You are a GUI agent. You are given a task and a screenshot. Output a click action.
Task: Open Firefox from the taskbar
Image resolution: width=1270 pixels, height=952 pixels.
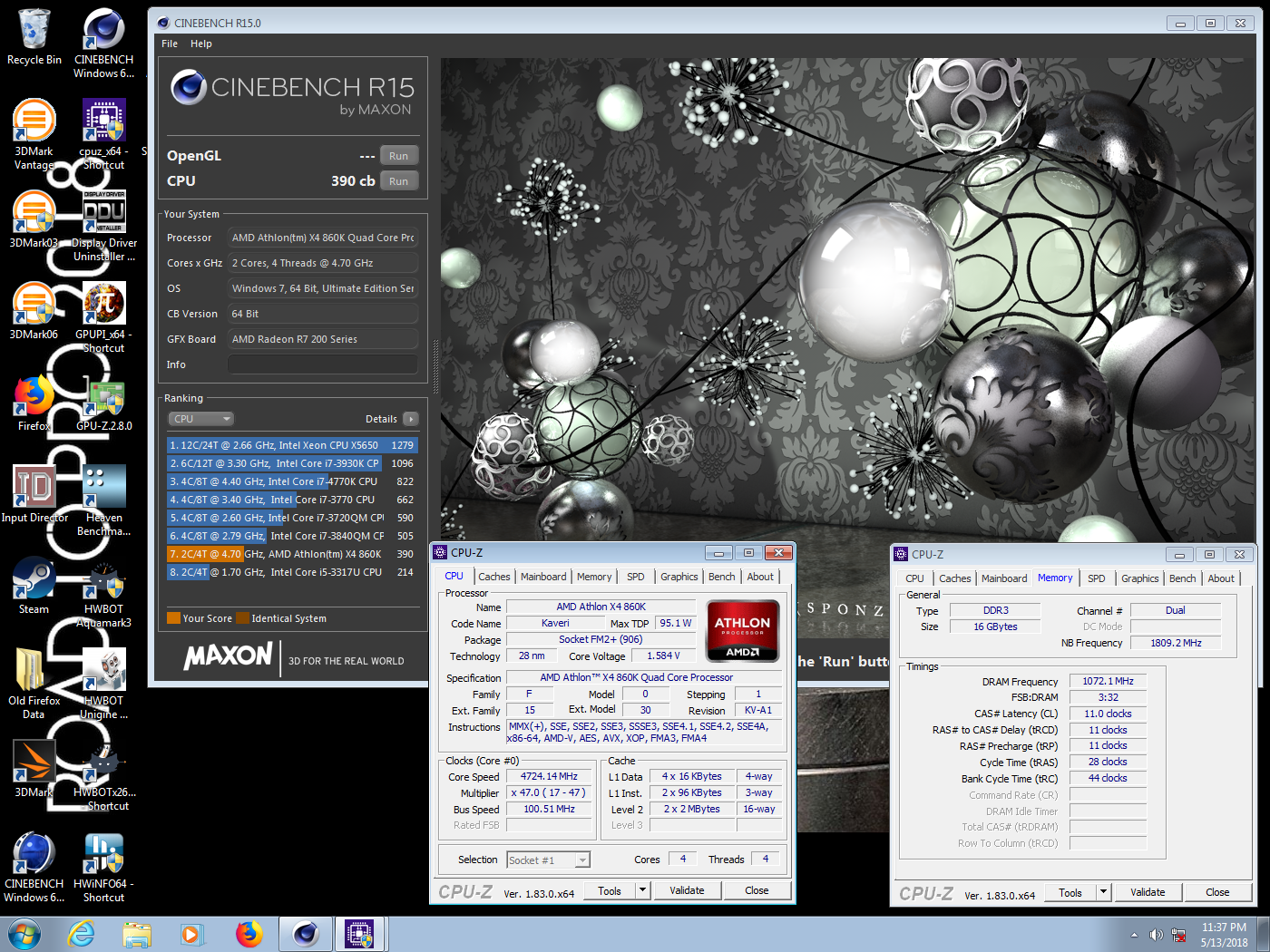pyautogui.click(x=249, y=934)
